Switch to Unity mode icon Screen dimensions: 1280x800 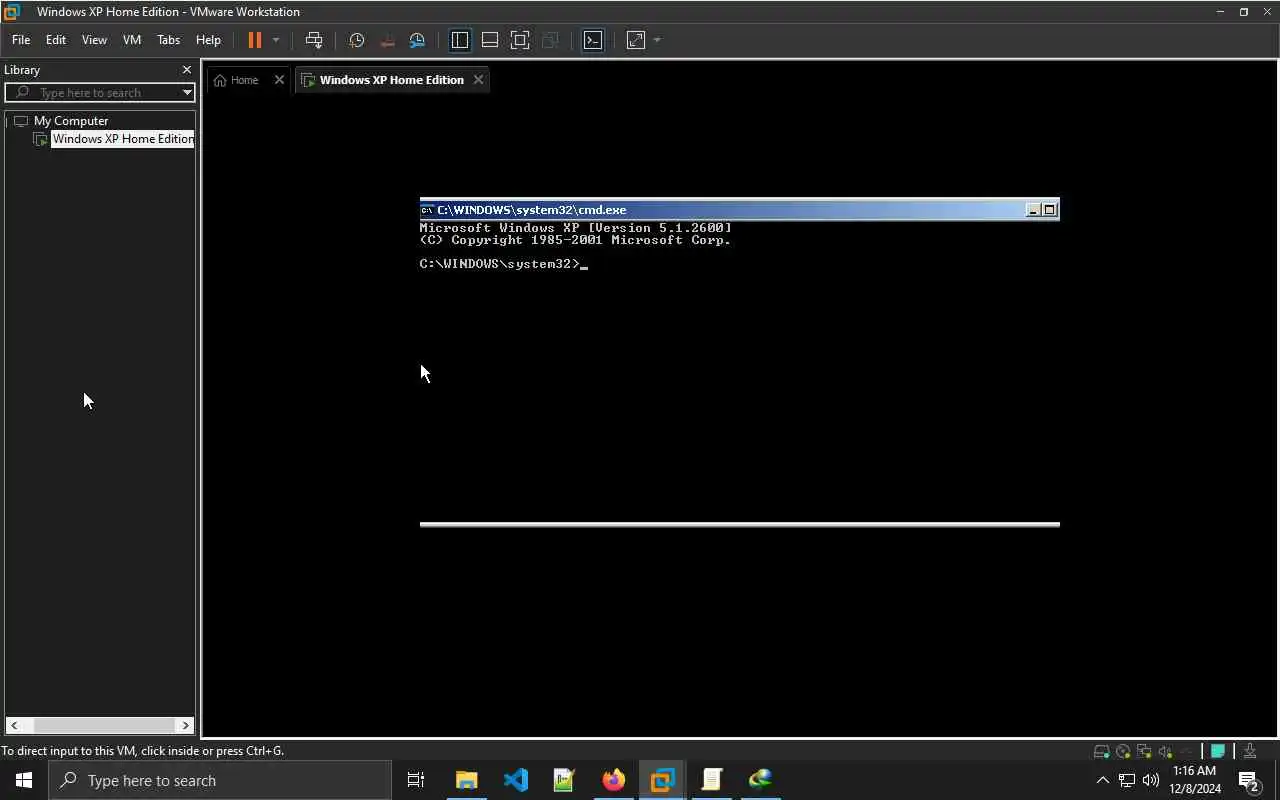[550, 40]
